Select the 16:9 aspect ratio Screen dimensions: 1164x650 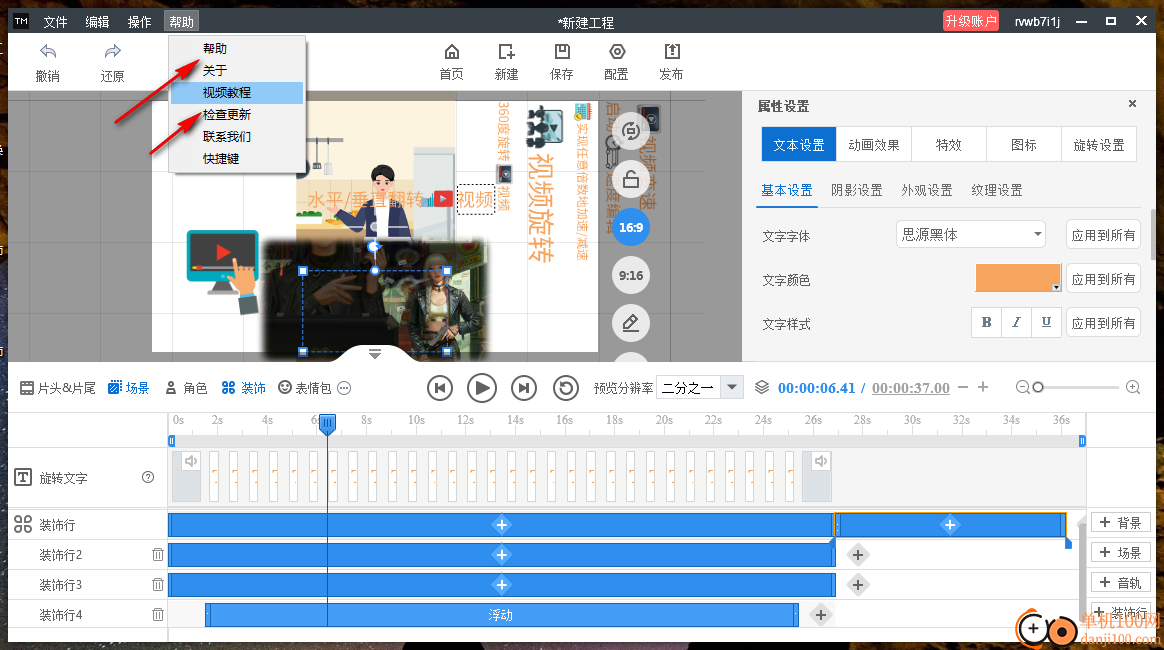pos(631,228)
